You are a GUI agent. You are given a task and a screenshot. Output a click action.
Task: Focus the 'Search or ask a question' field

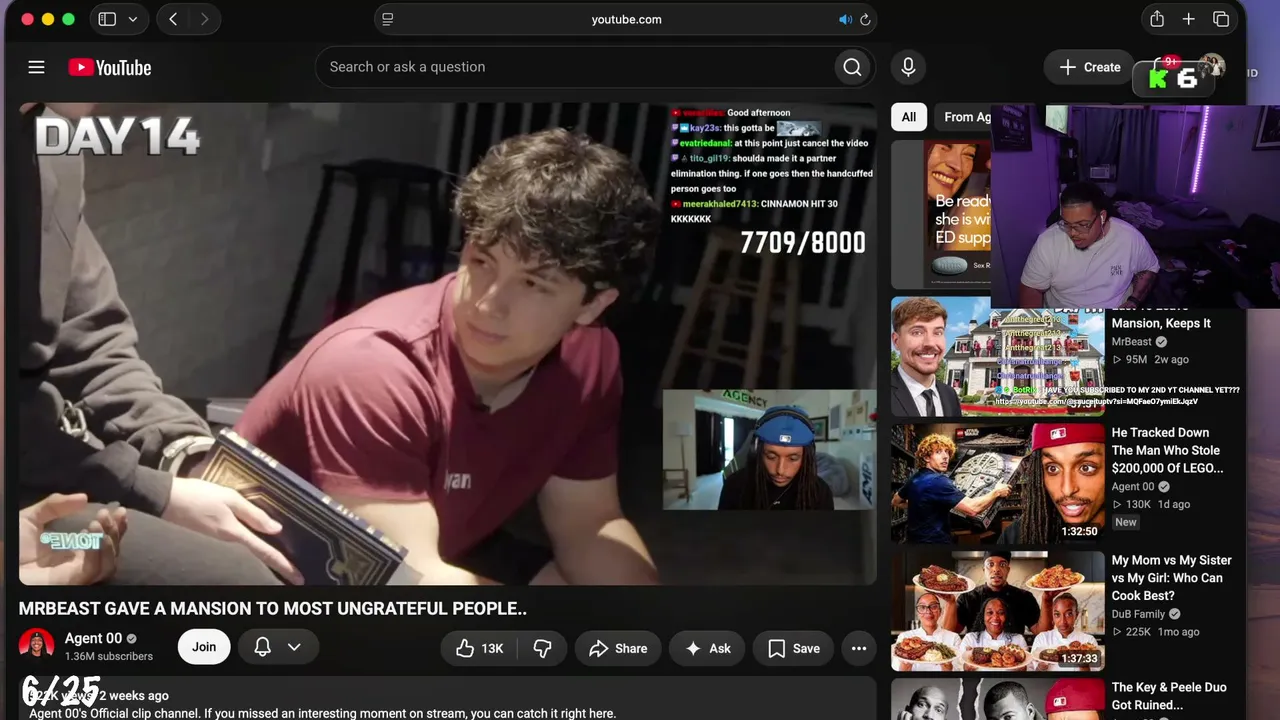pyautogui.click(x=575, y=67)
